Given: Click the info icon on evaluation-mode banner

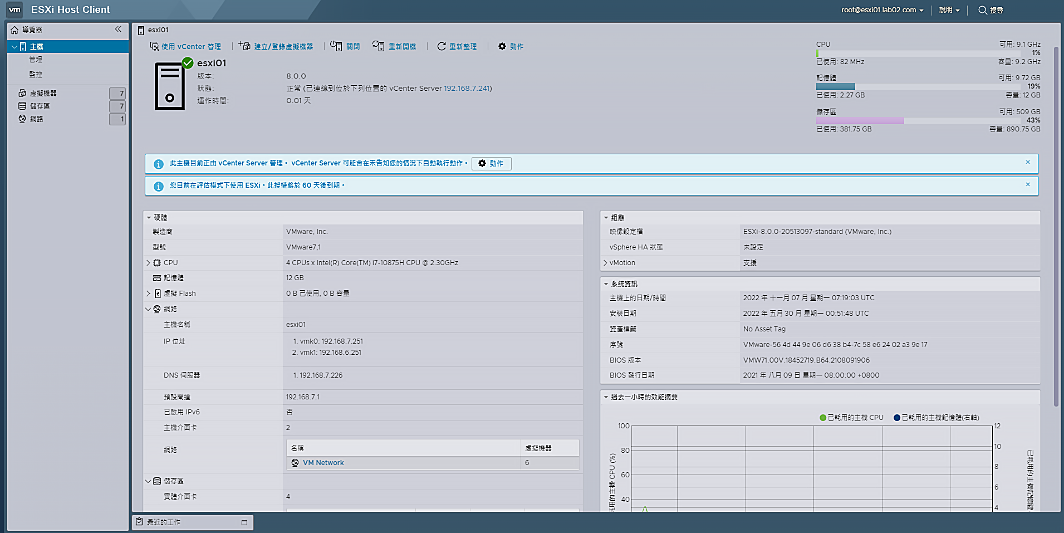Looking at the screenshot, I should pos(158,185).
